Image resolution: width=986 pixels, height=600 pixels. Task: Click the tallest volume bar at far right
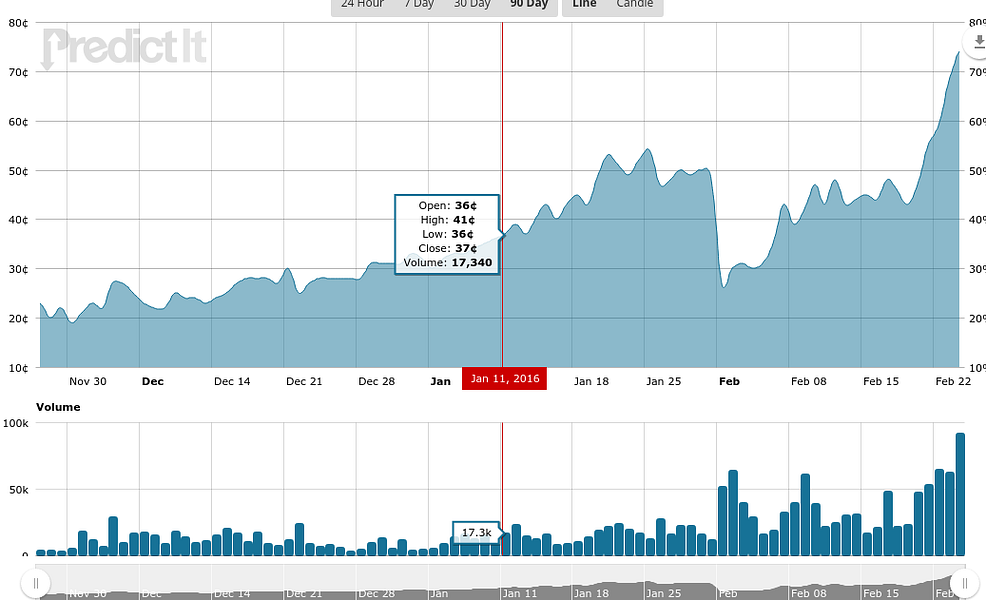(x=960, y=494)
